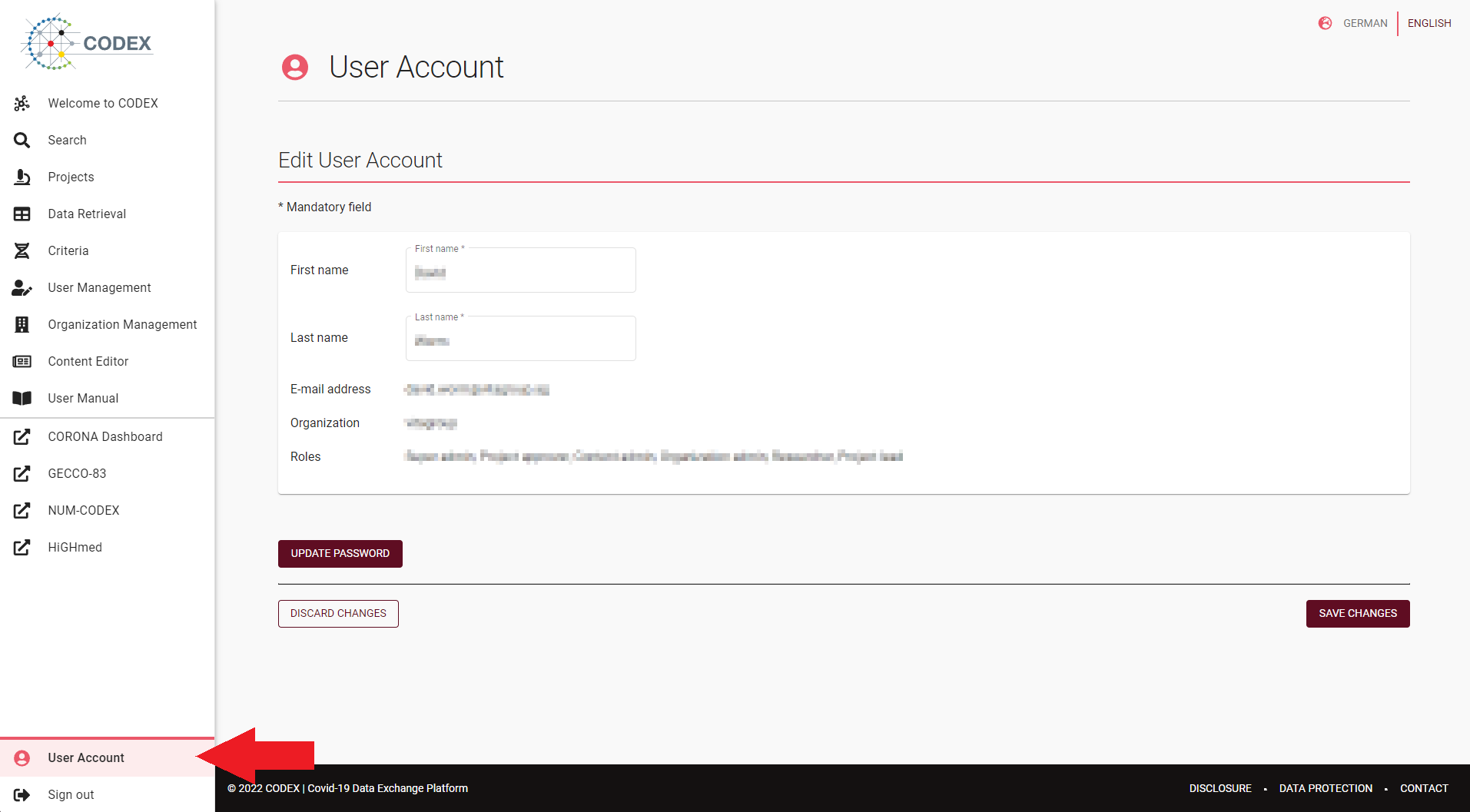The width and height of the screenshot is (1470, 812).
Task: Click the User Manual book icon
Action: point(22,398)
